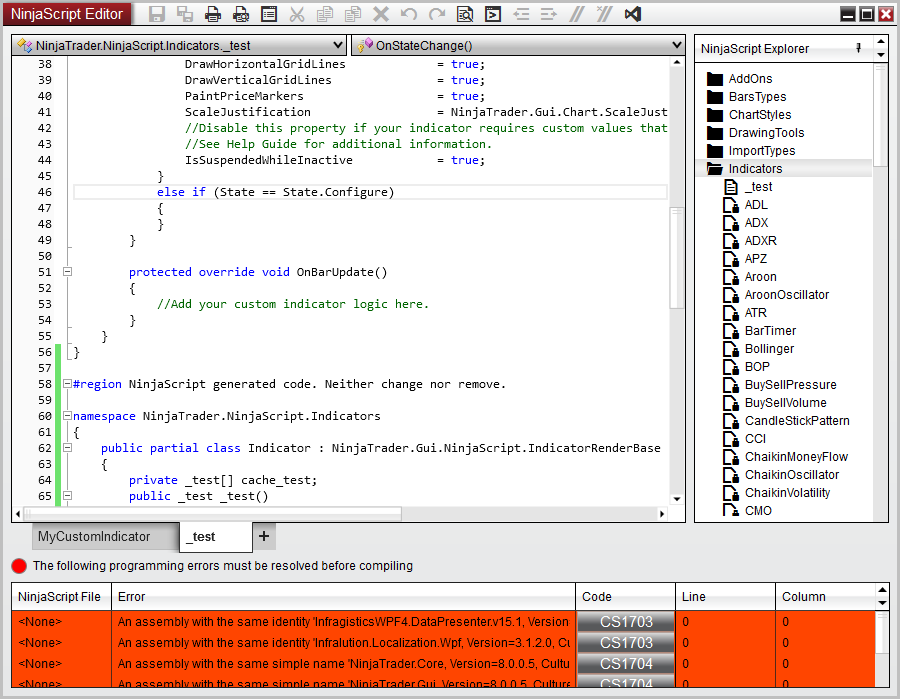Click the Compile icon in toolbar

[x=493, y=14]
